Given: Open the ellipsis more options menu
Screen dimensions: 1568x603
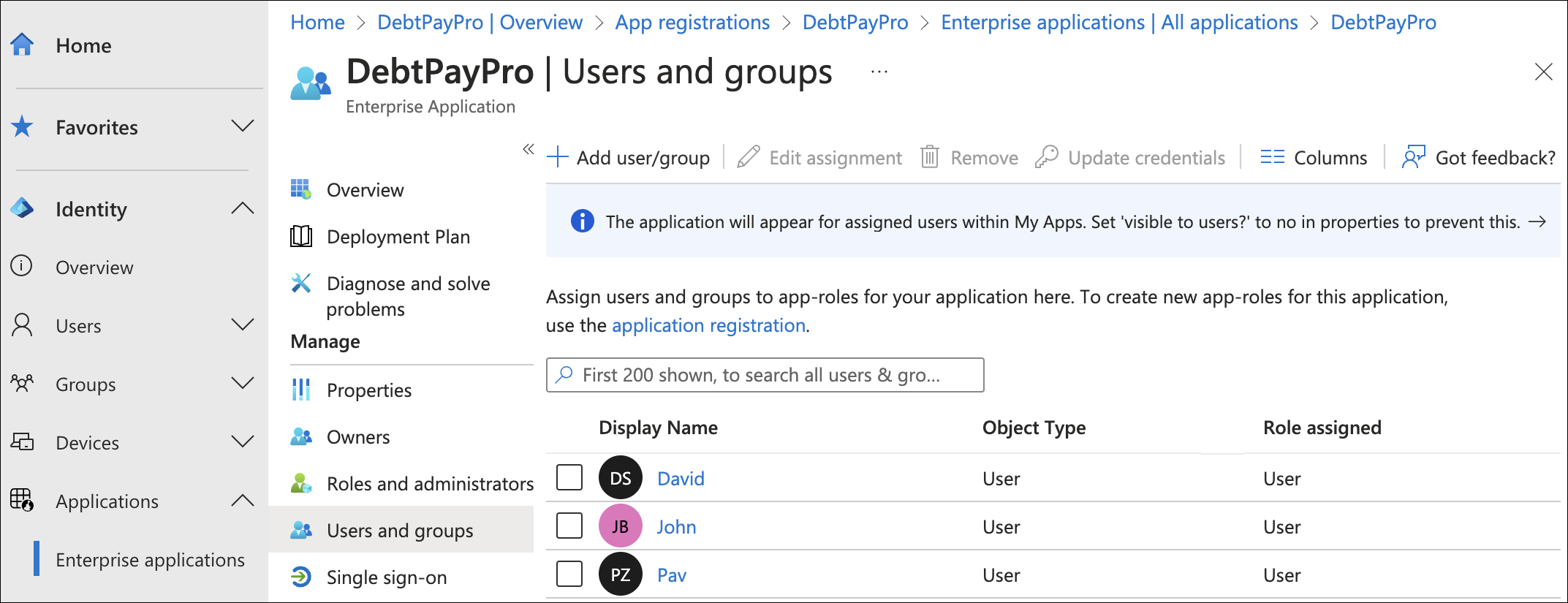Looking at the screenshot, I should (879, 72).
